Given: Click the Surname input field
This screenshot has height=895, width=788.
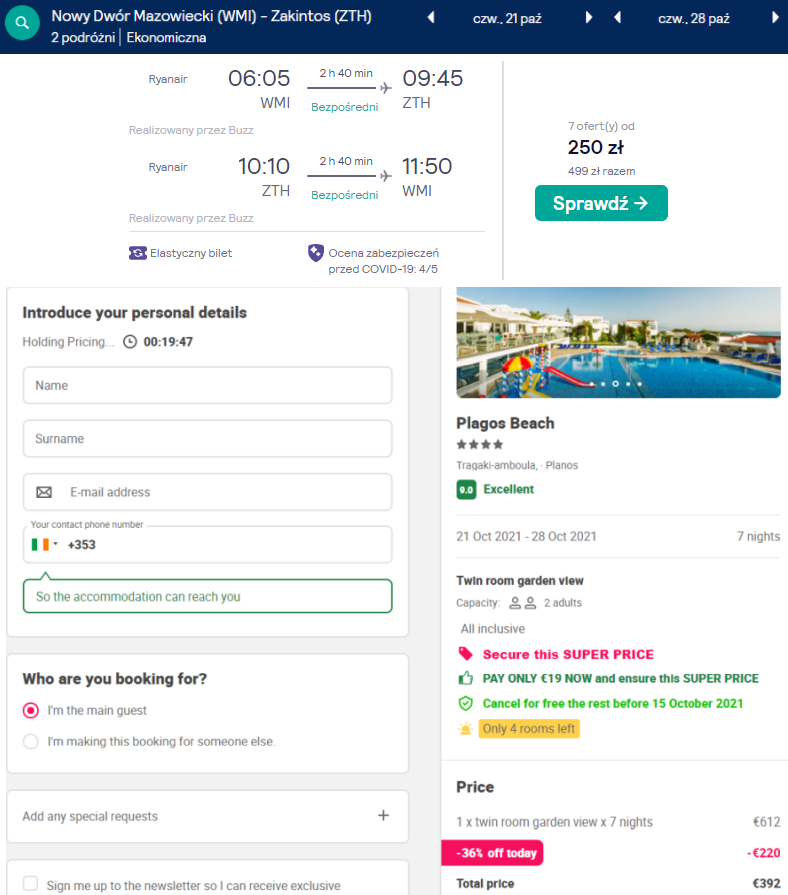Looking at the screenshot, I should click(208, 438).
